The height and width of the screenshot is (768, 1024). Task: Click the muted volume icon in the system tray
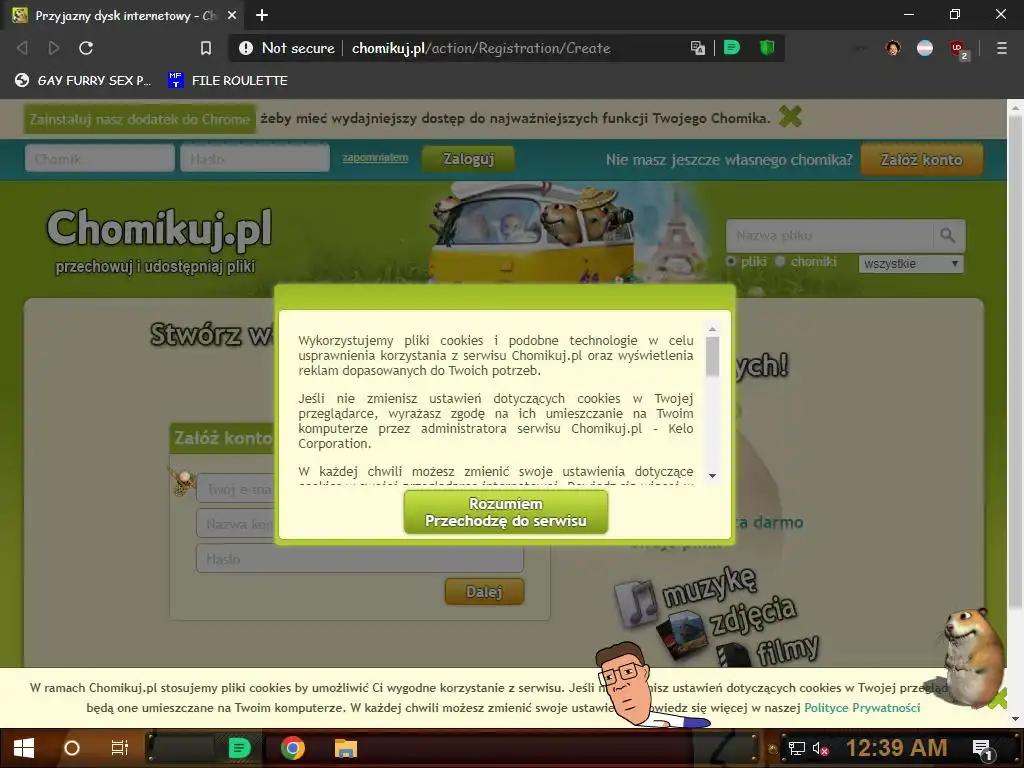point(820,748)
